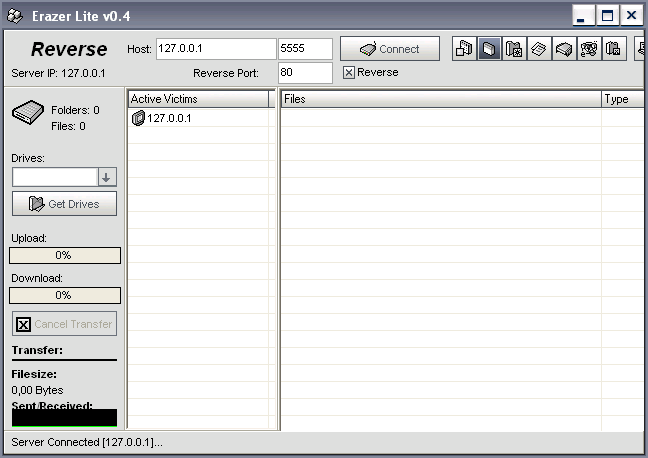Screen dimensions: 648x458
Task: Click the Get Drives button
Action: click(x=64, y=204)
